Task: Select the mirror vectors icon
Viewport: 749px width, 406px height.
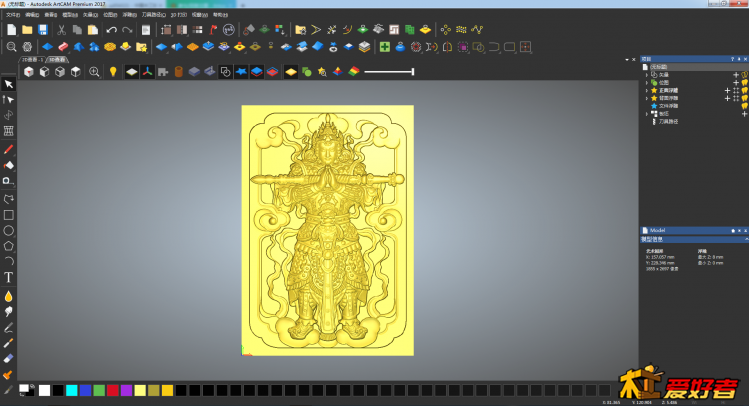Action: point(447,47)
